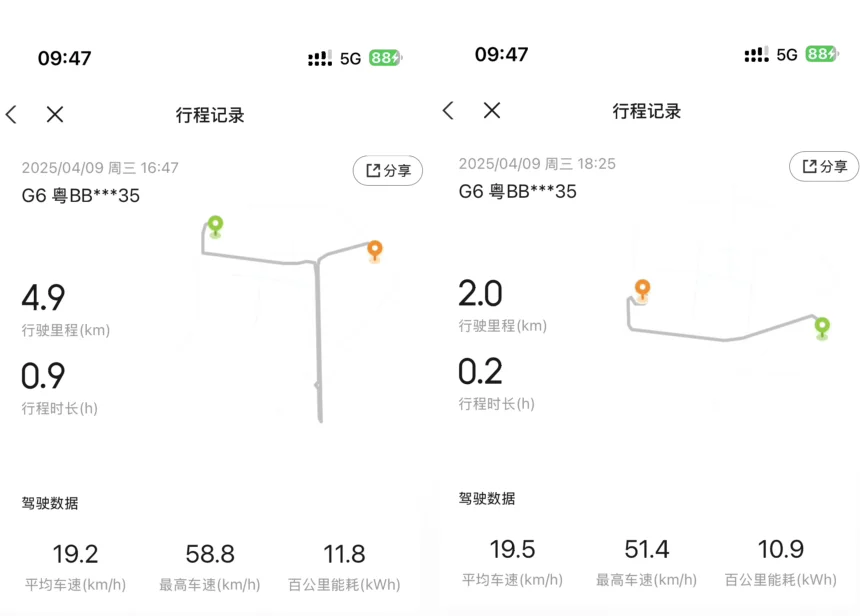This screenshot has height=616, width=860.
Task: Tap the right screen's 5G signal indicator
Action: pos(787,54)
